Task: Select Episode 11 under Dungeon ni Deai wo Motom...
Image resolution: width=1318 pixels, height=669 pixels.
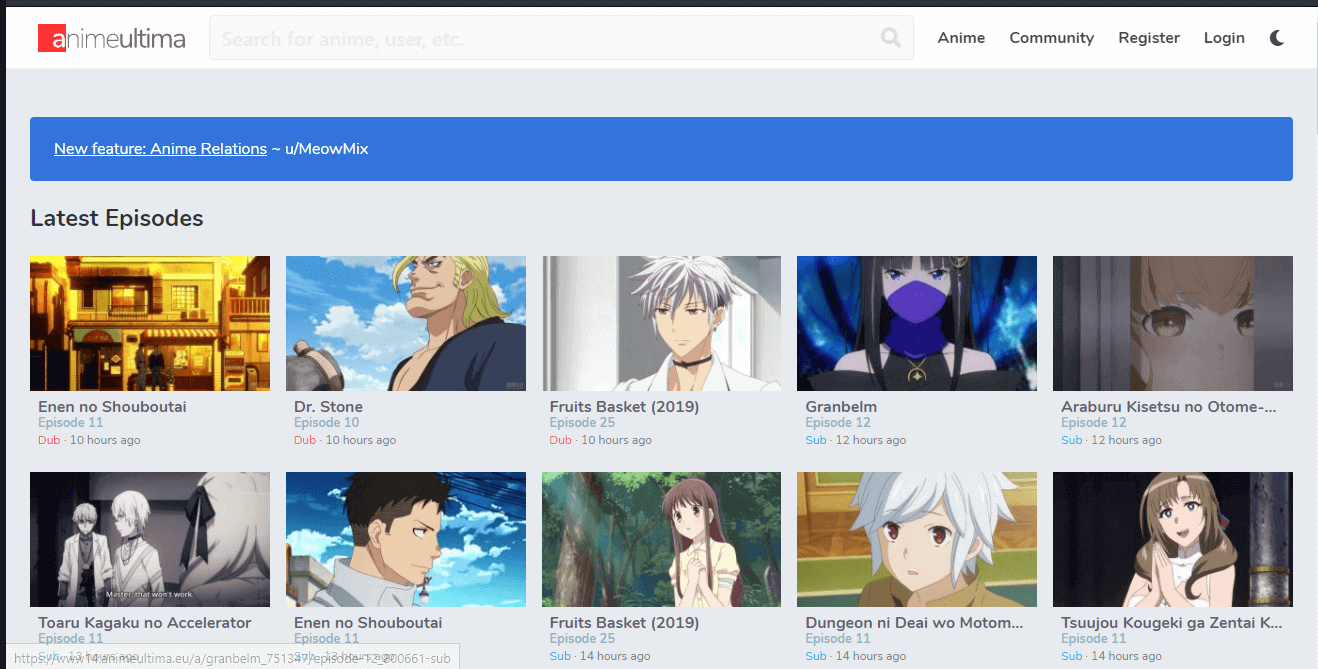Action: point(837,639)
